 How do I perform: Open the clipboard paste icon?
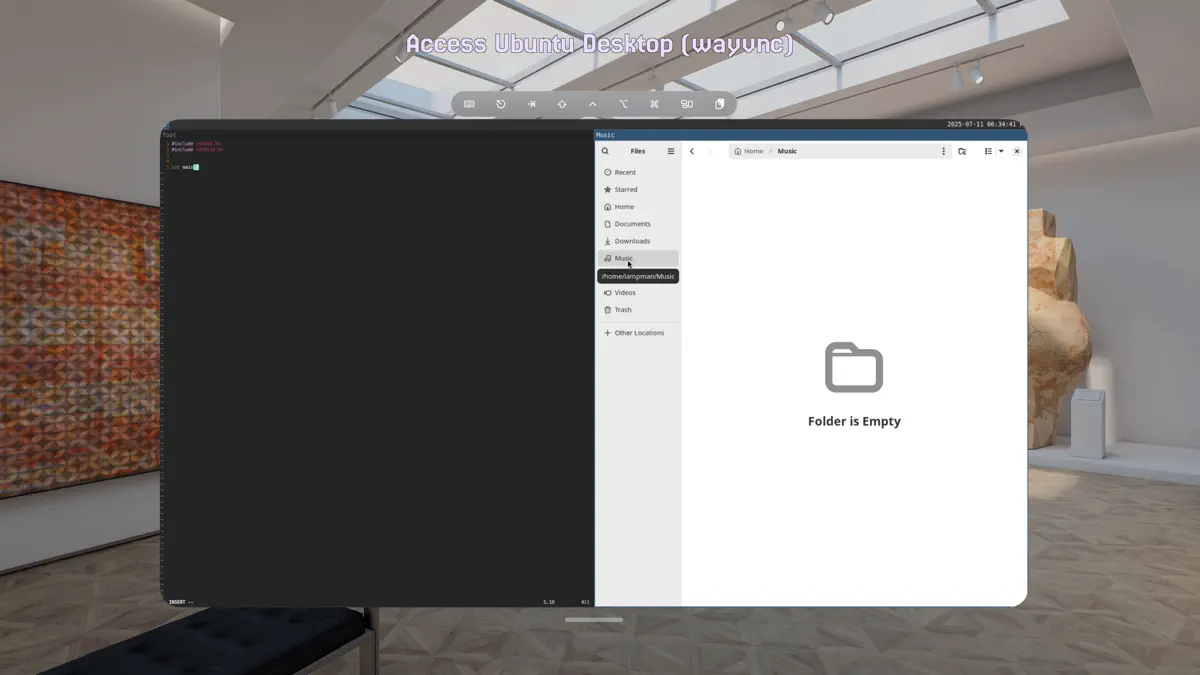[x=720, y=103]
